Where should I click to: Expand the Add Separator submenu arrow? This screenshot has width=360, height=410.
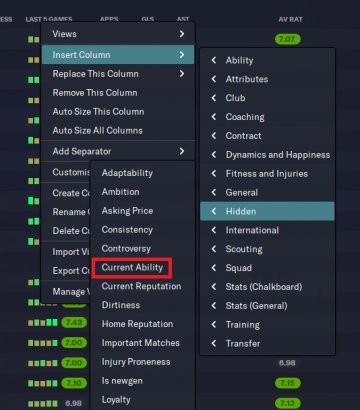pos(182,151)
